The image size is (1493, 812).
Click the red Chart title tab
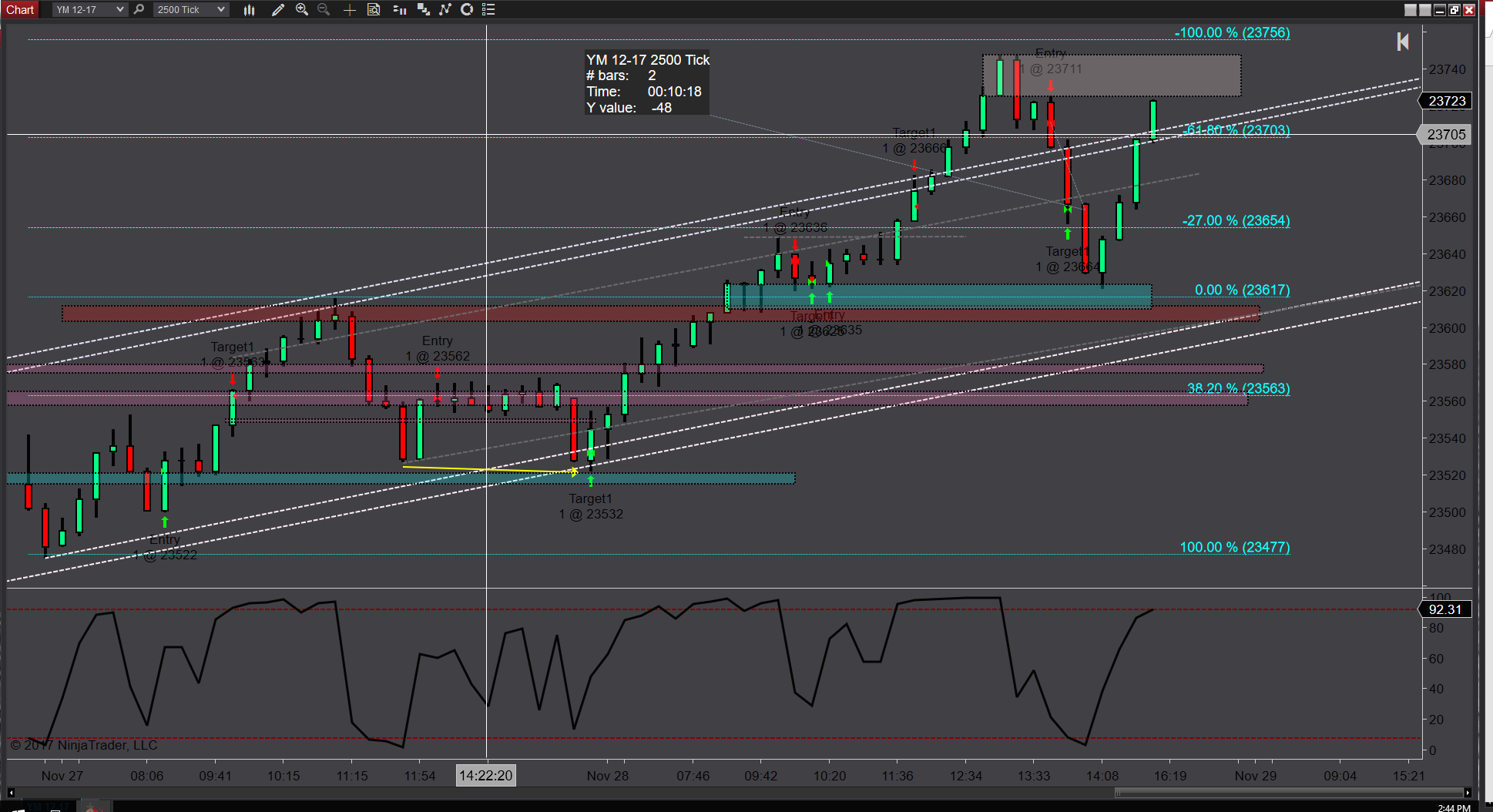click(x=20, y=9)
